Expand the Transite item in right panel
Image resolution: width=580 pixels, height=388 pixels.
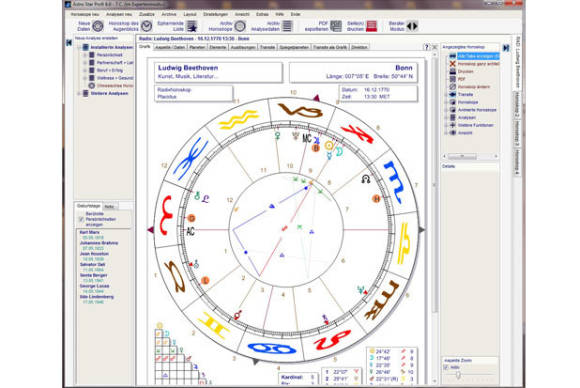[x=446, y=95]
